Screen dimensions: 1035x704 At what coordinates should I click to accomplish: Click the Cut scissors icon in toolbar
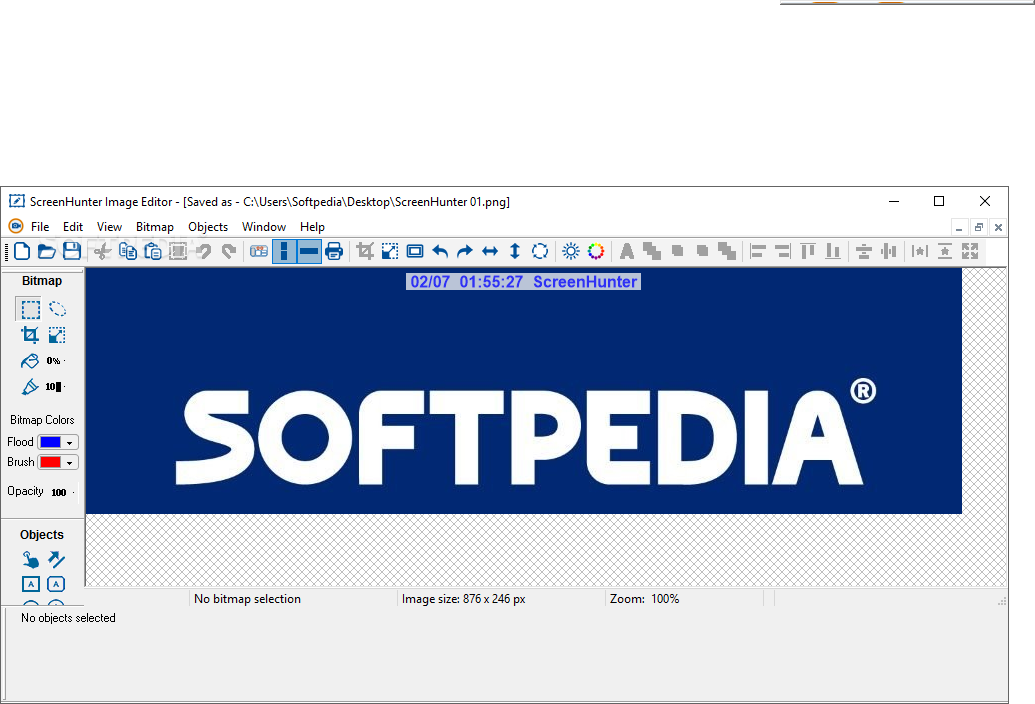pyautogui.click(x=102, y=251)
